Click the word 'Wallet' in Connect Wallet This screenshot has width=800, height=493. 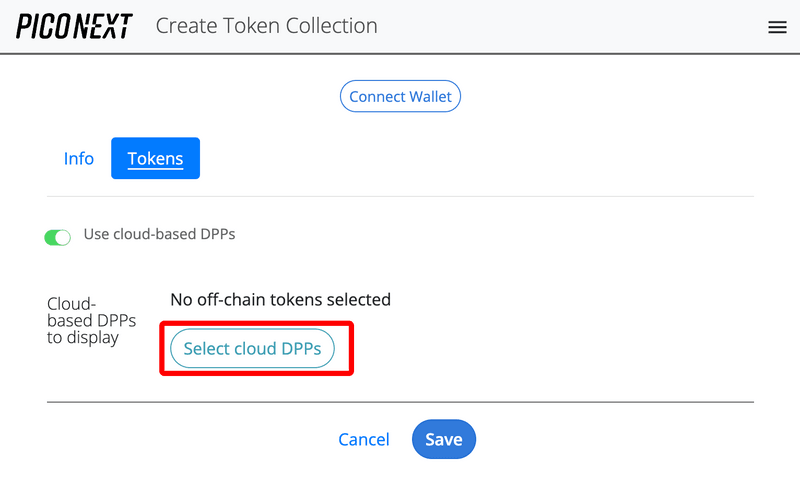click(x=429, y=97)
